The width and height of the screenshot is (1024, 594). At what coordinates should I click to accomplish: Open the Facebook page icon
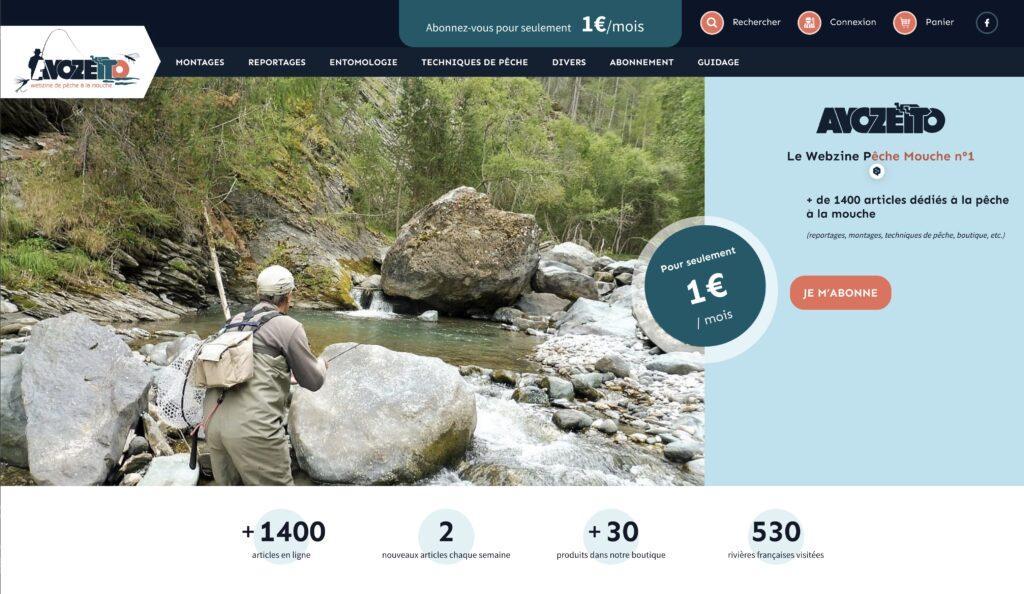pyautogui.click(x=987, y=23)
